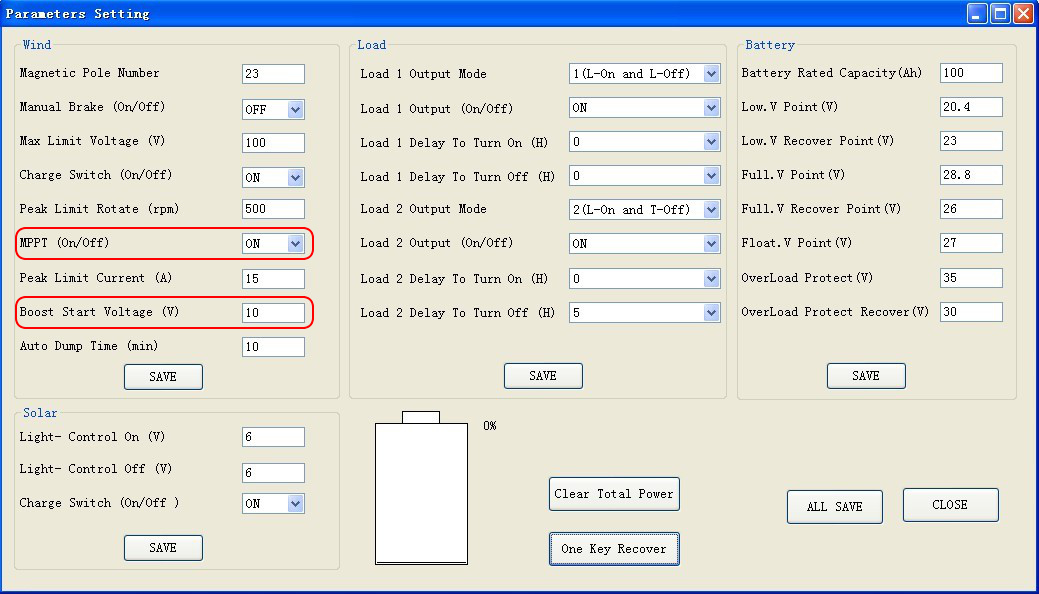This screenshot has height=594, width=1039.
Task: Click the ALL SAVE button
Action: point(835,506)
